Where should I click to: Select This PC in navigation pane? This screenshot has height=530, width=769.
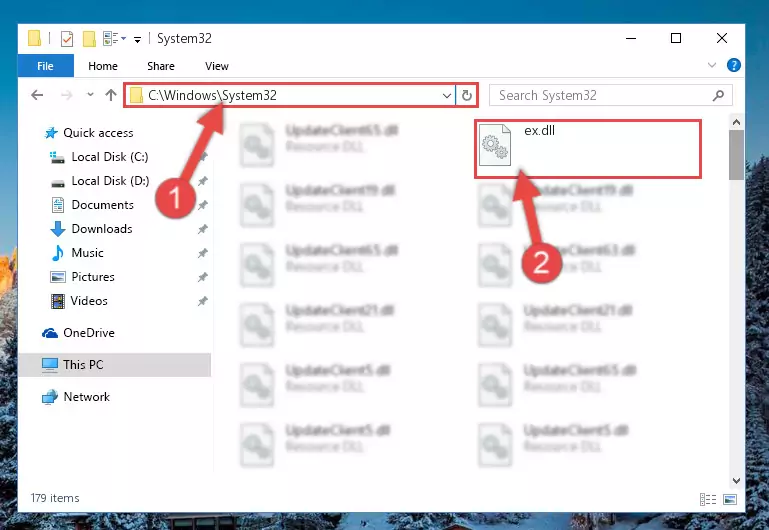click(116, 365)
